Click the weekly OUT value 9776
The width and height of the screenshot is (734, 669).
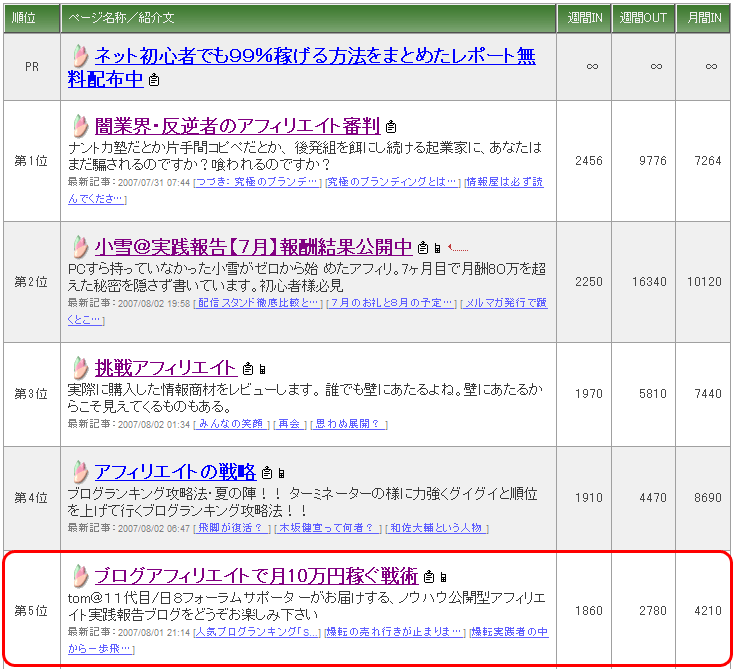653,161
